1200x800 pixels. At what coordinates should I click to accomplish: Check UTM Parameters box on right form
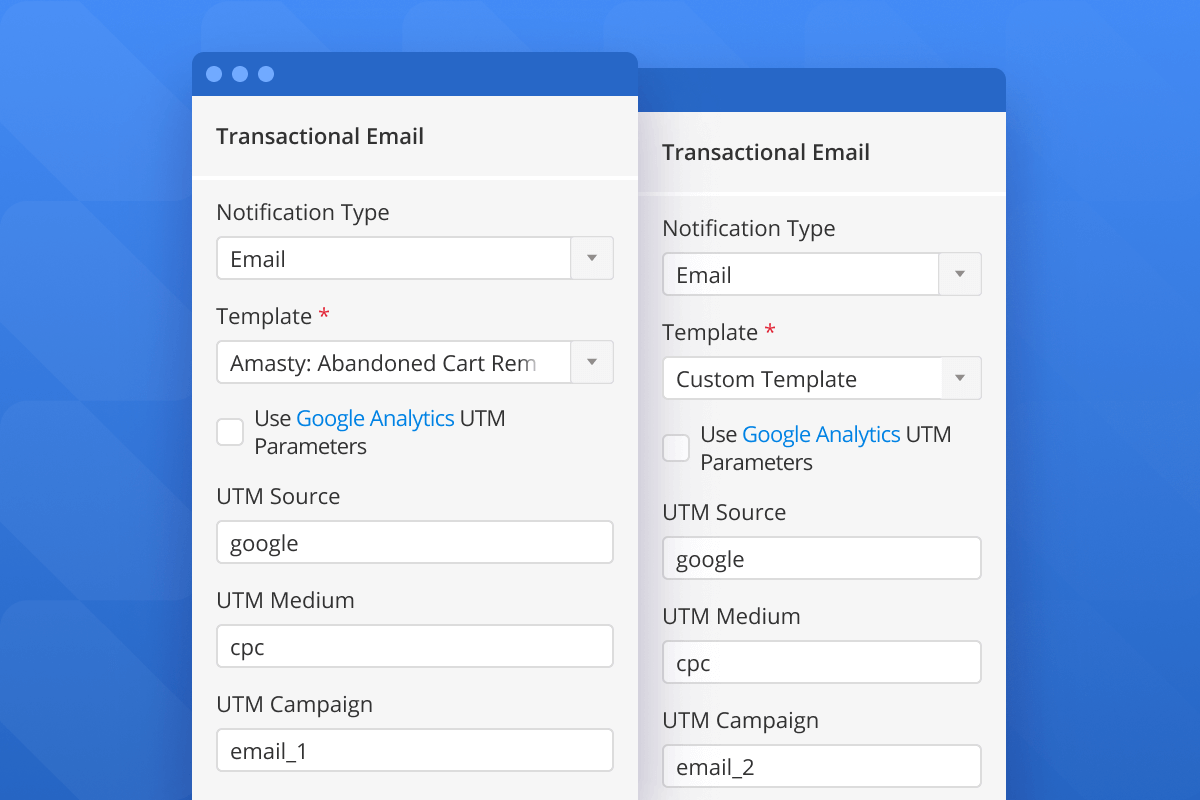point(675,447)
